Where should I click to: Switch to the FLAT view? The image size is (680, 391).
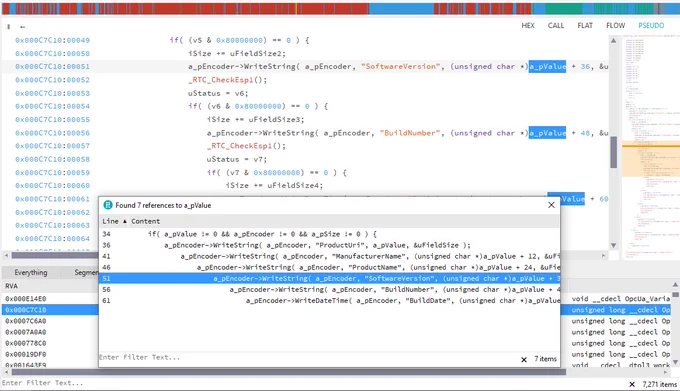pyautogui.click(x=585, y=26)
